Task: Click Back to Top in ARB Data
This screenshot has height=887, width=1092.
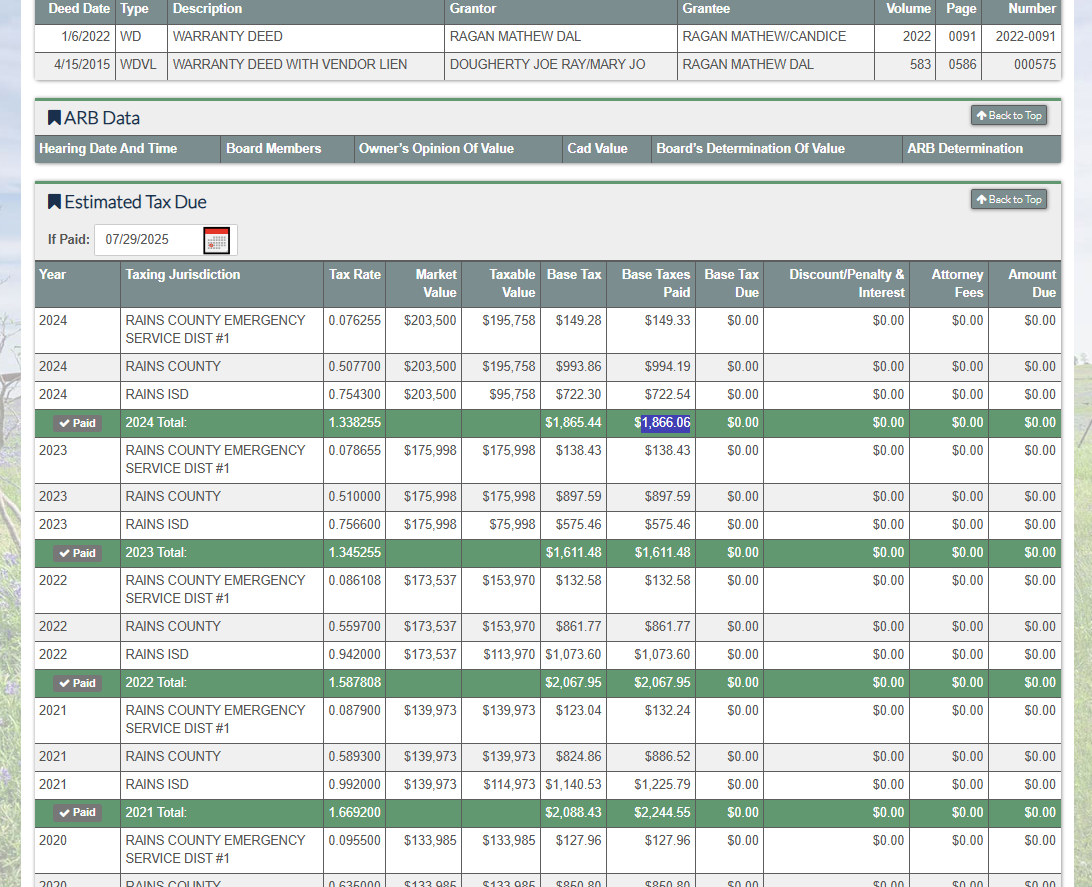Action: click(x=1008, y=116)
